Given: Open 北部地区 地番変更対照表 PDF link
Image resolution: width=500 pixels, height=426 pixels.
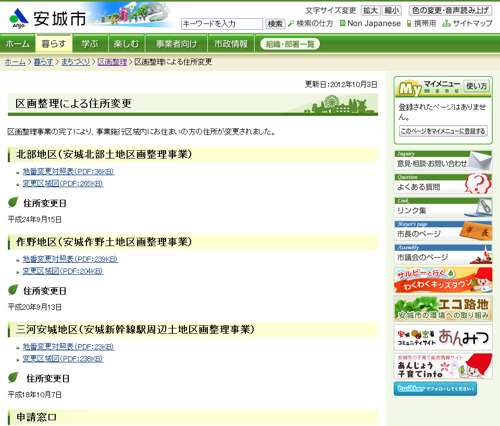Looking at the screenshot, I should pos(68,172).
